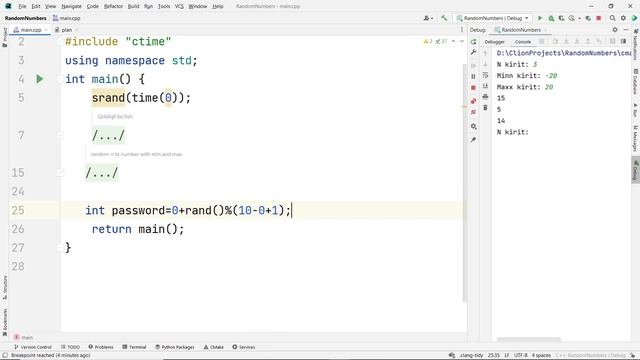Click LF line separator in status bar

pos(507,356)
